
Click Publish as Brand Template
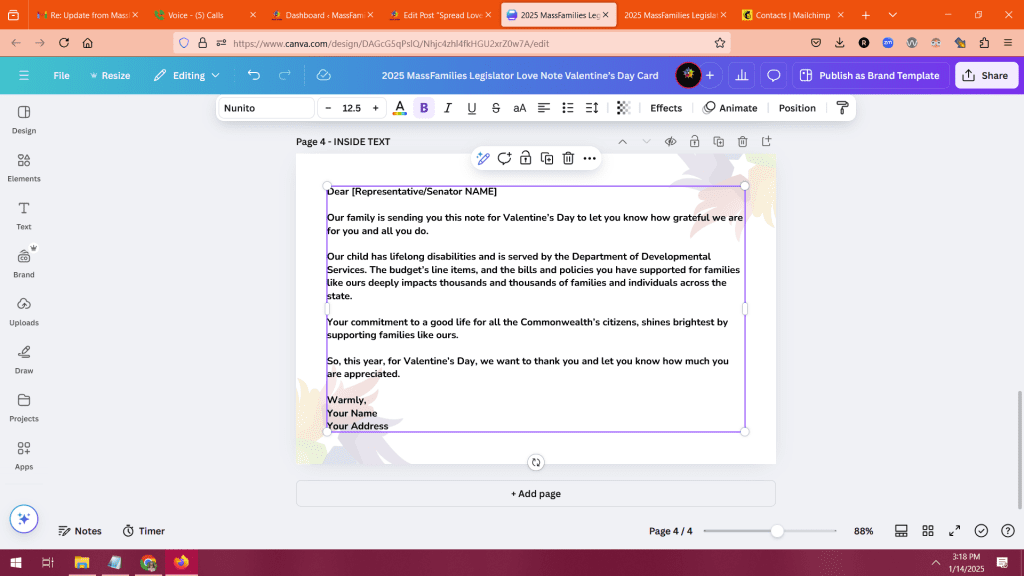point(870,76)
